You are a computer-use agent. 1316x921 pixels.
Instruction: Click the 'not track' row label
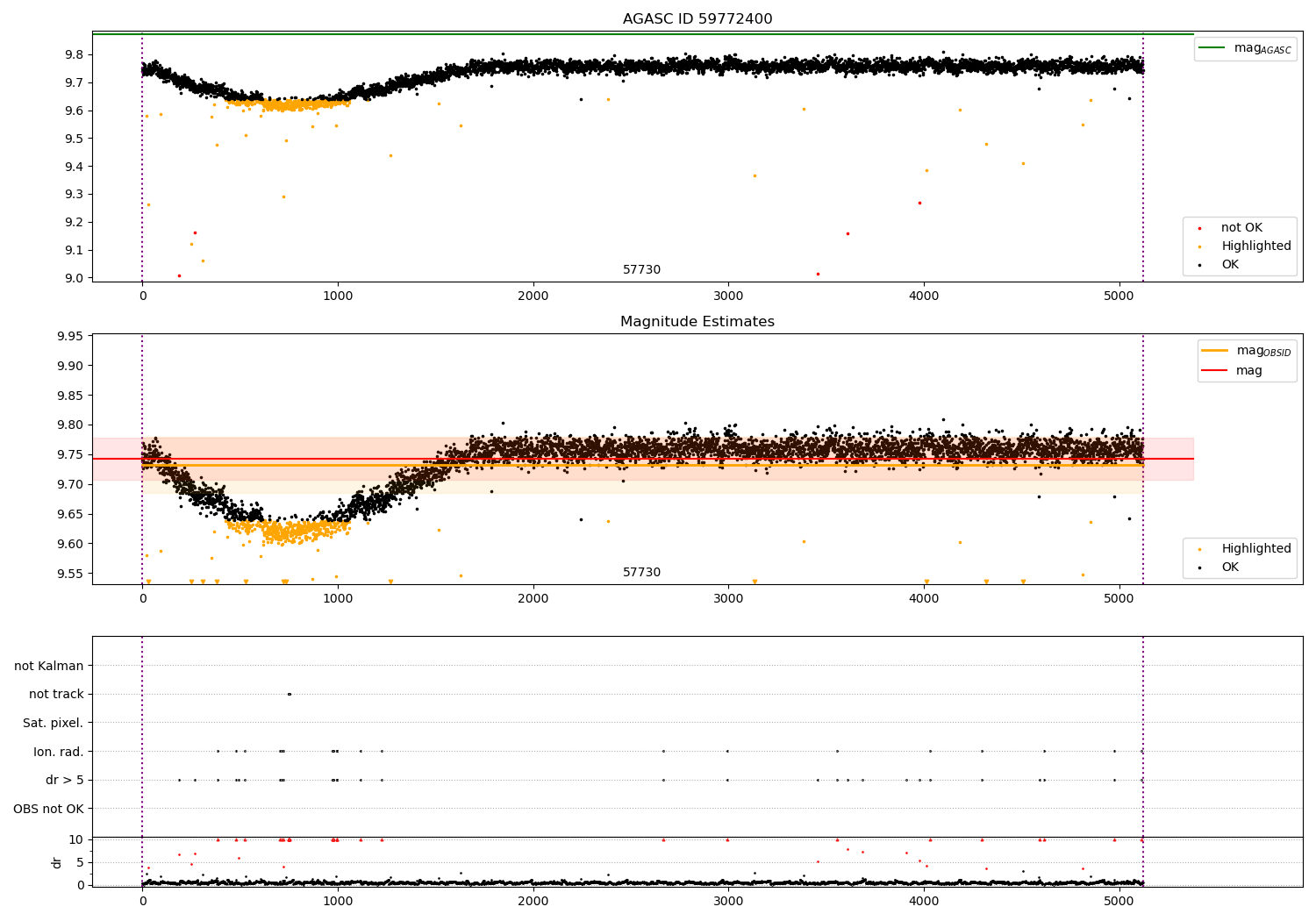(x=56, y=694)
